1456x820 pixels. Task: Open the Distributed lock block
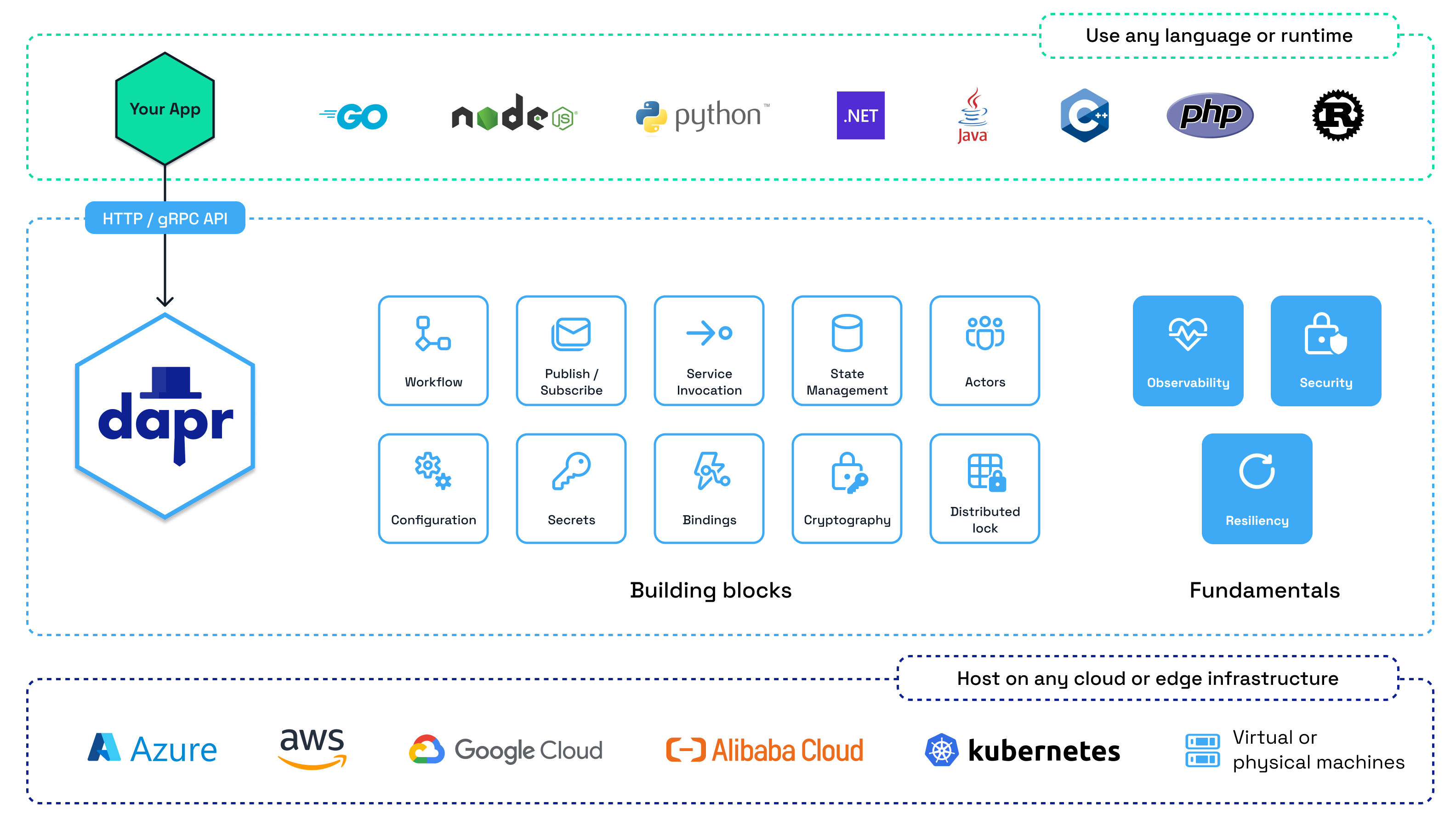tap(984, 488)
